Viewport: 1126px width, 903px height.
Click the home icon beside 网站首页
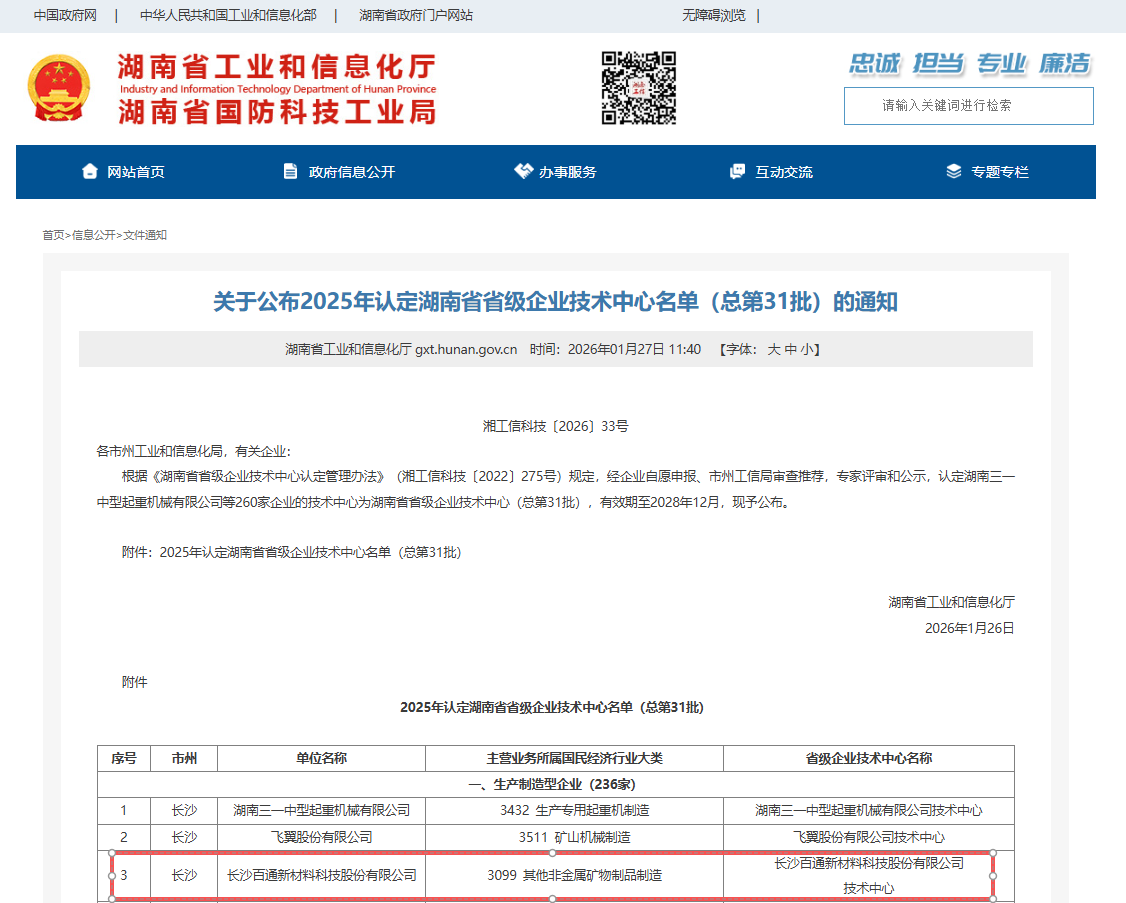(90, 171)
